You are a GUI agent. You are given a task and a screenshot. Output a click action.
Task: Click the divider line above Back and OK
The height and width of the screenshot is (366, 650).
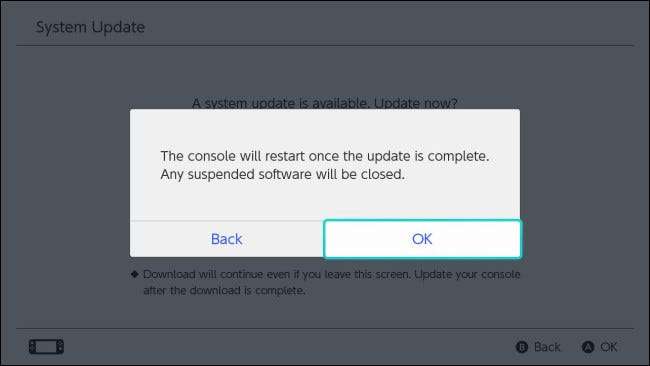[227, 221]
